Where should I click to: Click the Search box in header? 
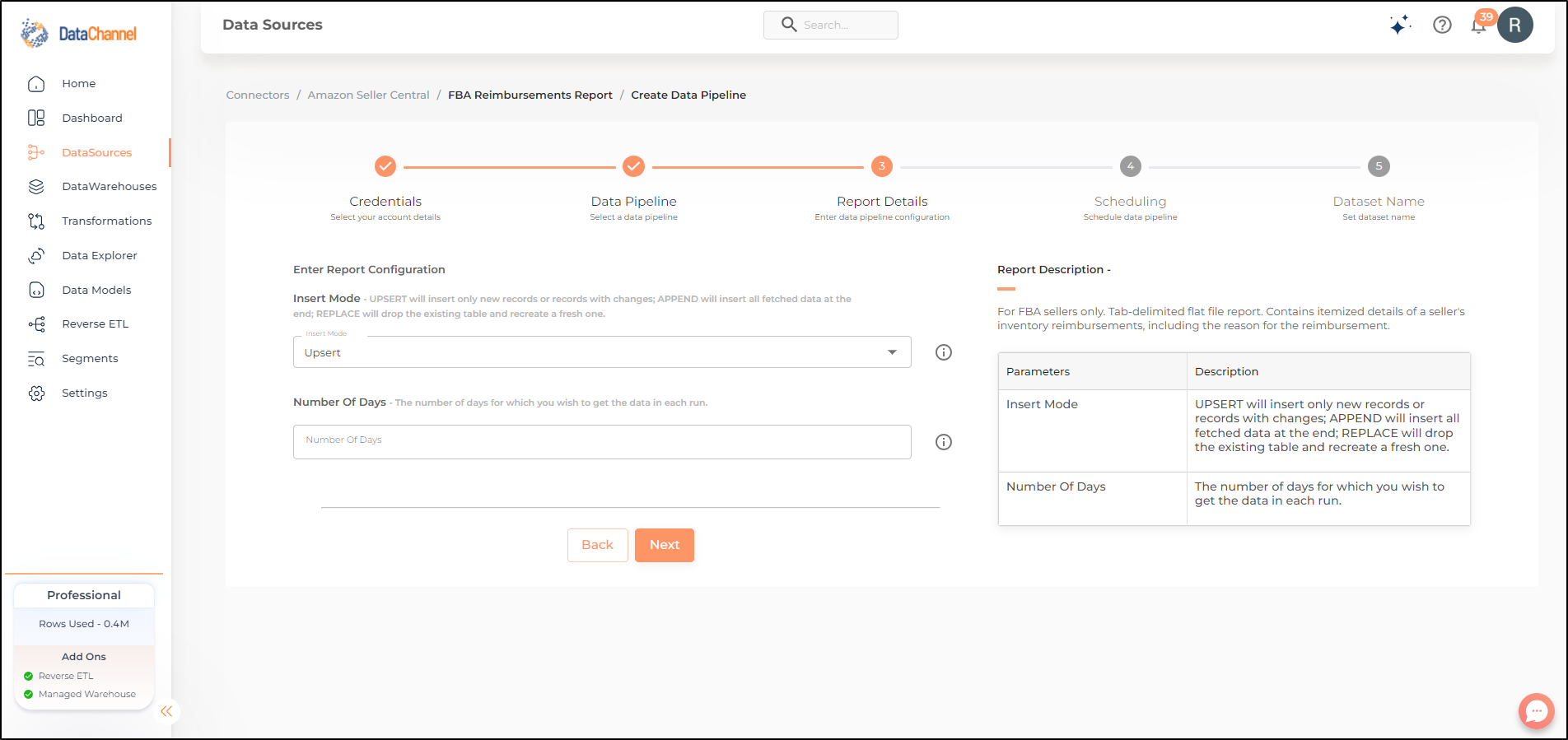(831, 25)
